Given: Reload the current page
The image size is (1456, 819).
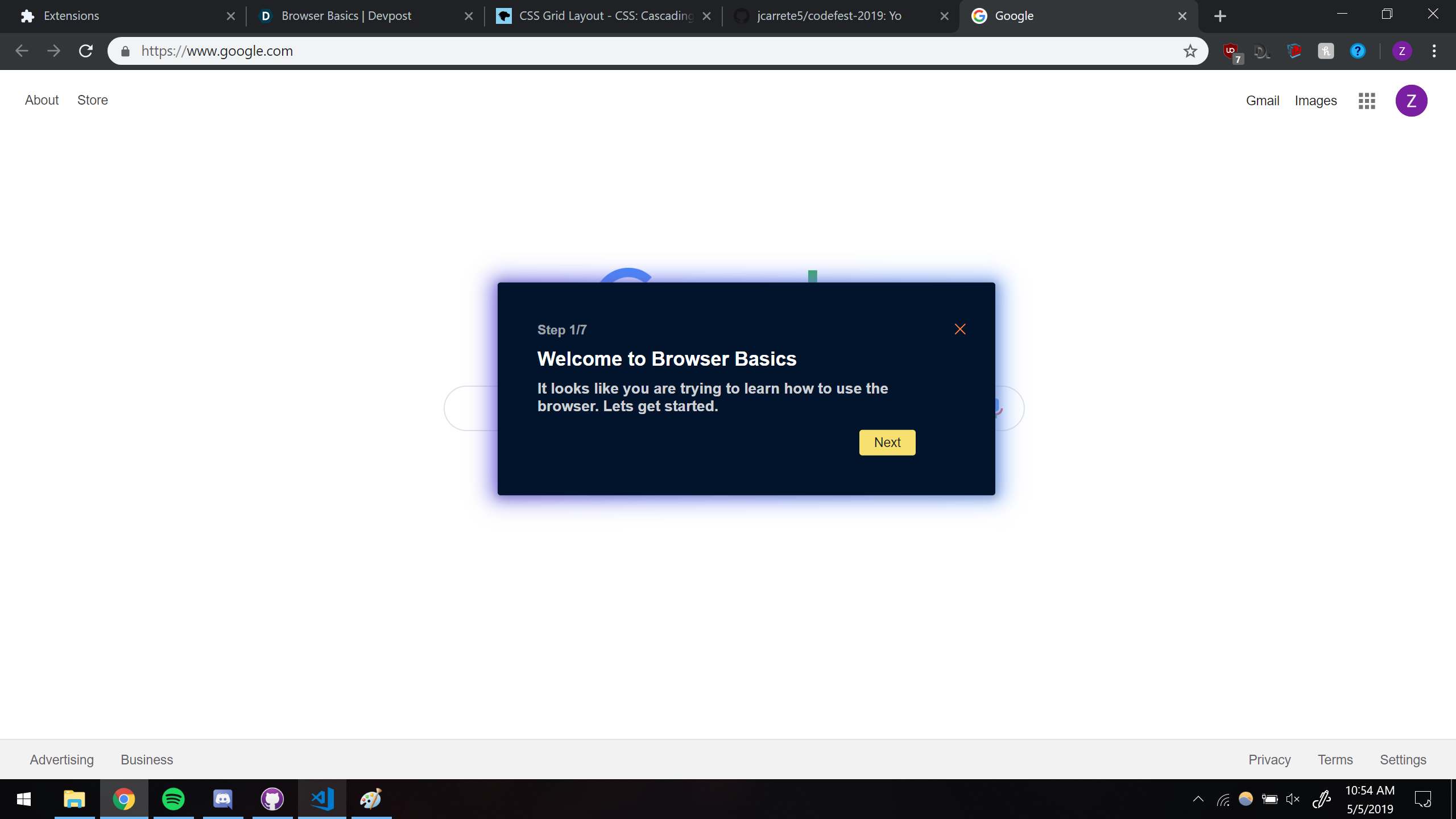Looking at the screenshot, I should 86,51.
